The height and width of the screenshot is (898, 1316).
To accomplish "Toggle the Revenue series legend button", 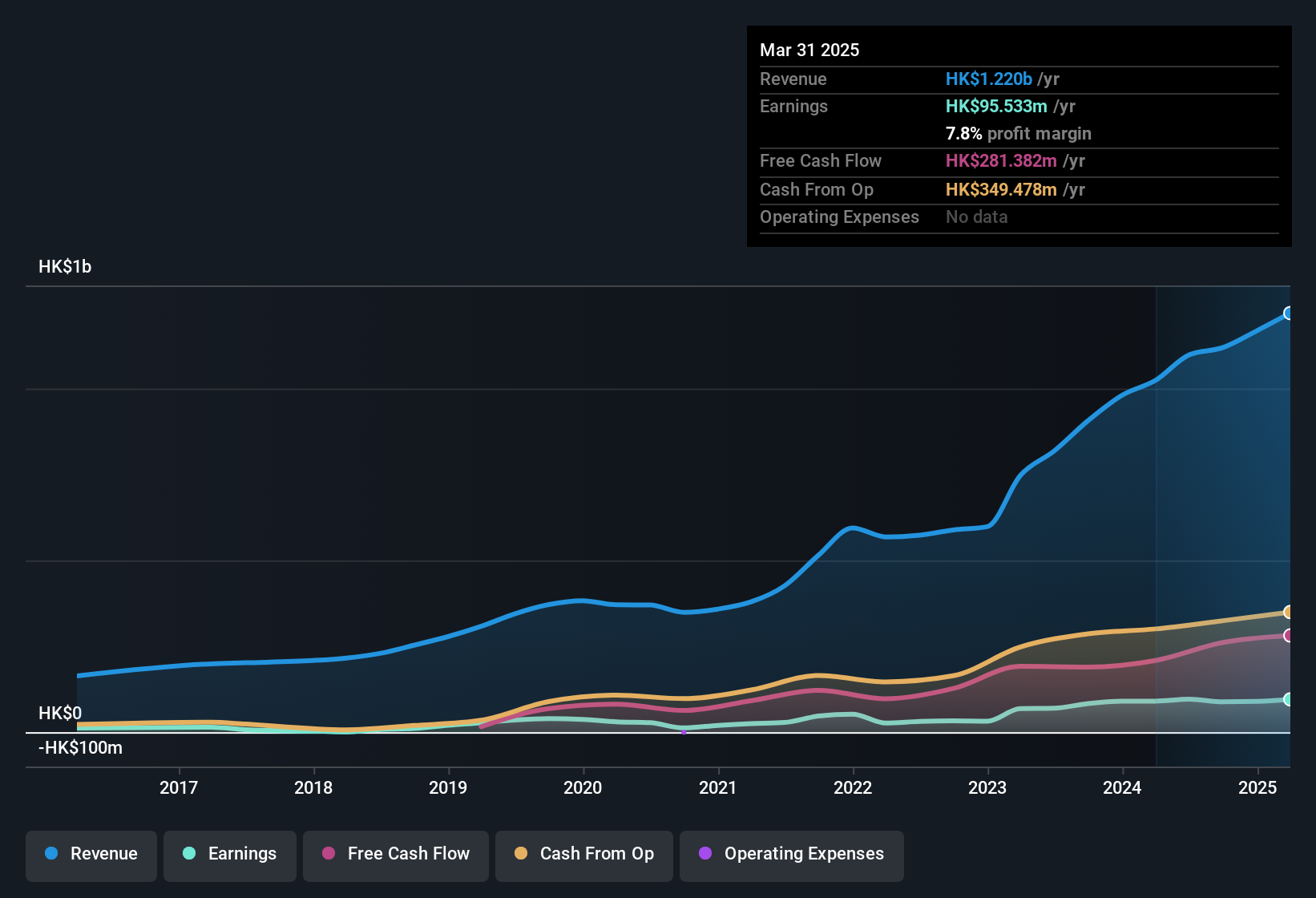I will (x=91, y=855).
